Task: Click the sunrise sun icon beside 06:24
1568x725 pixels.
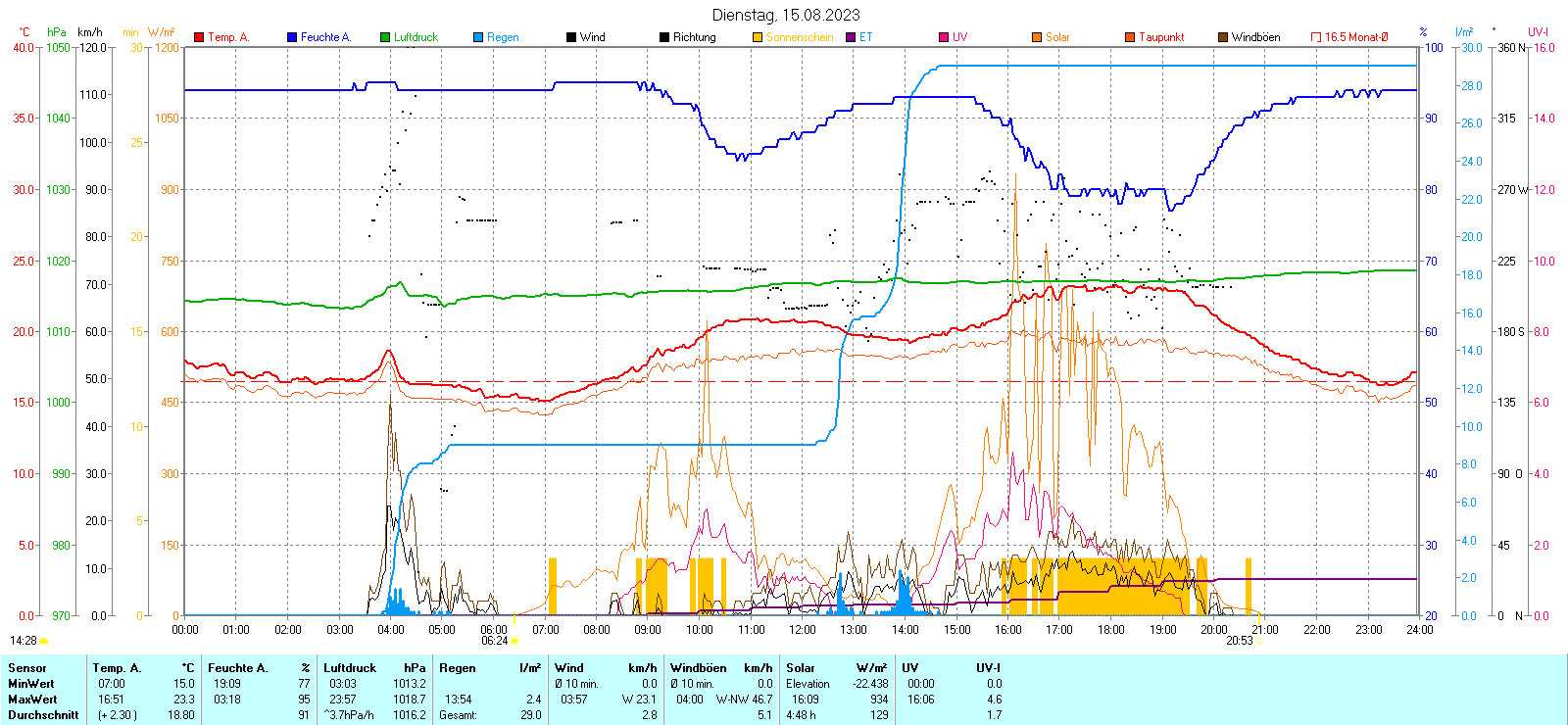Action: tap(514, 641)
